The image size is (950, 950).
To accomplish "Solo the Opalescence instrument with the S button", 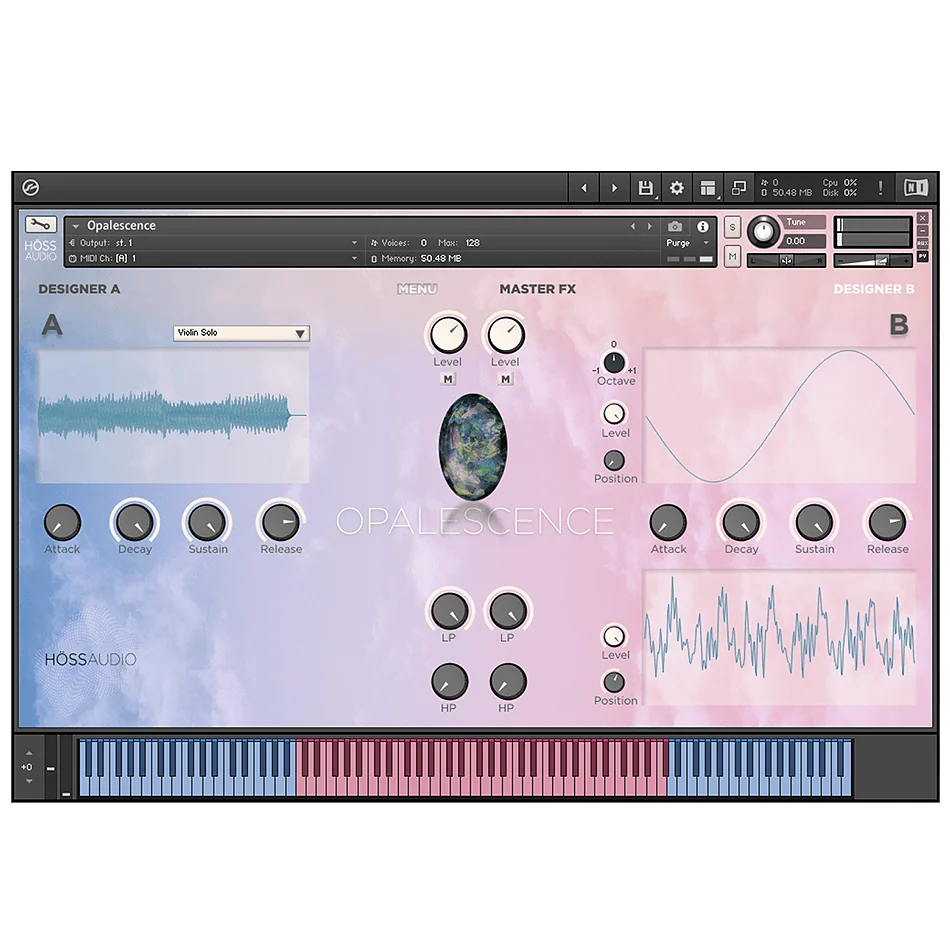I will (x=733, y=227).
